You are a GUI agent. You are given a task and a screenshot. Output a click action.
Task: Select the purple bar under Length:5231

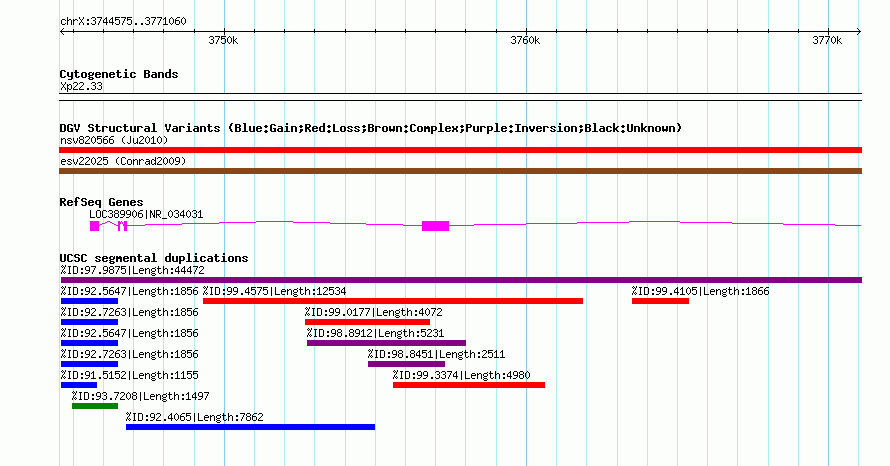(386, 343)
